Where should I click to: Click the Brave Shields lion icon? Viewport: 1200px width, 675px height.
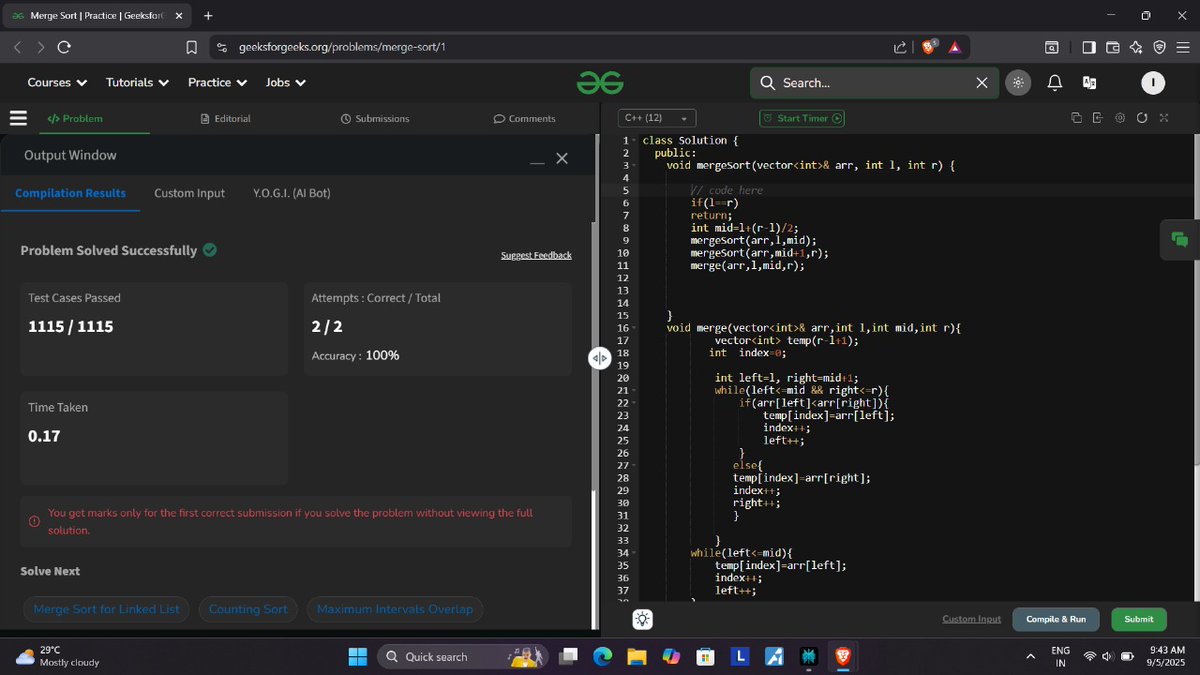tap(930, 47)
